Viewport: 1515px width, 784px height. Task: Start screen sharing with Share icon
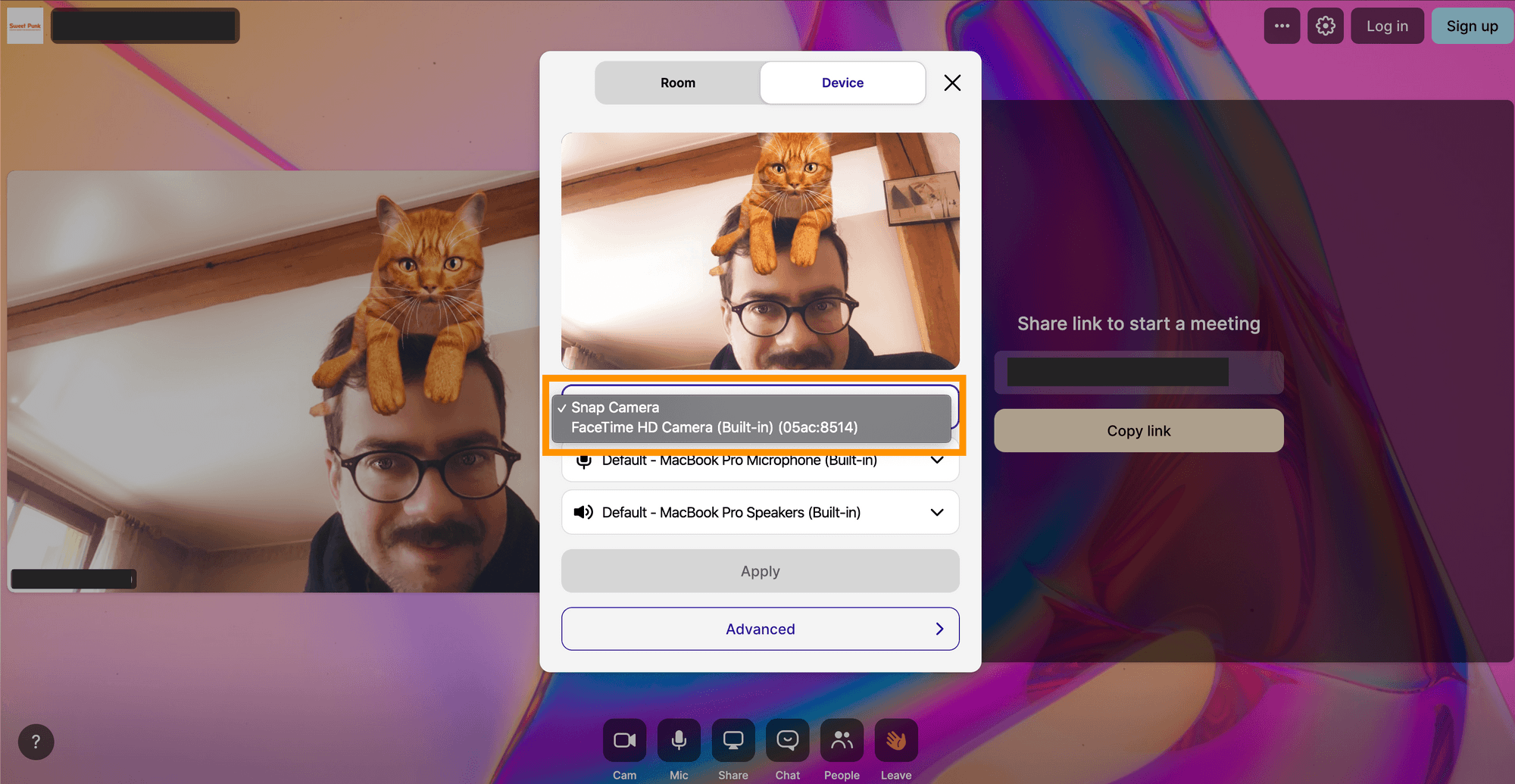point(733,740)
